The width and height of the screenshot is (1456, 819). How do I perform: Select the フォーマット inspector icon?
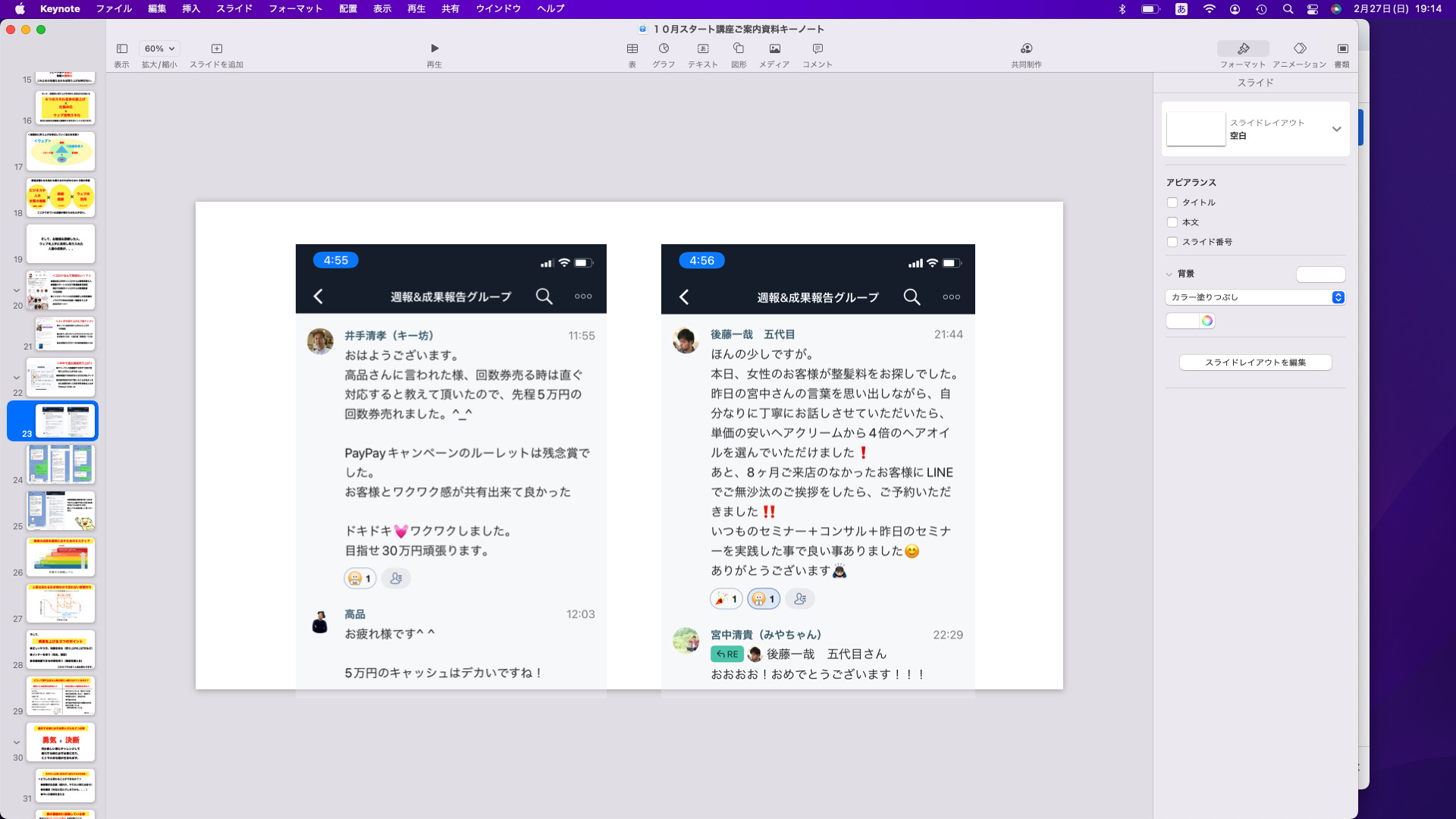pyautogui.click(x=1243, y=49)
